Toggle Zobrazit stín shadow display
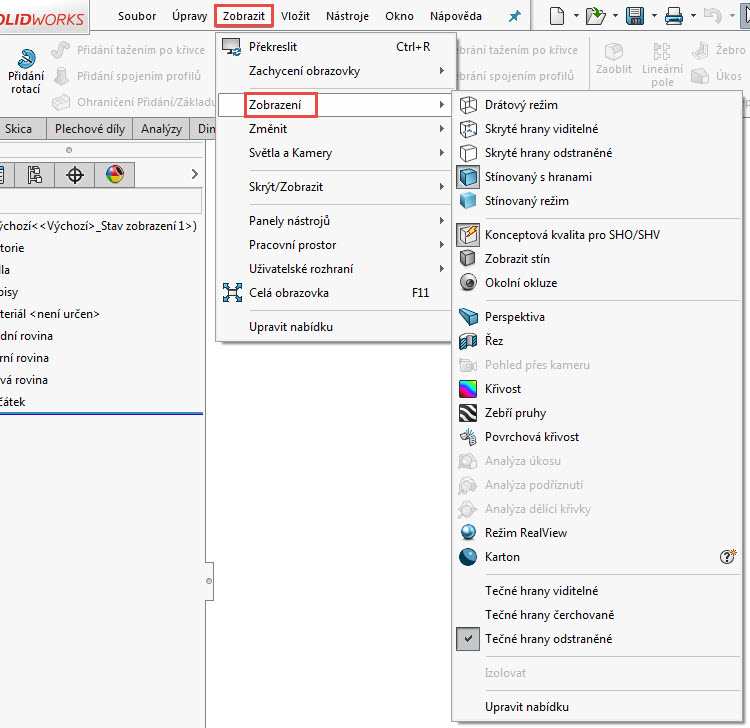 596,259
